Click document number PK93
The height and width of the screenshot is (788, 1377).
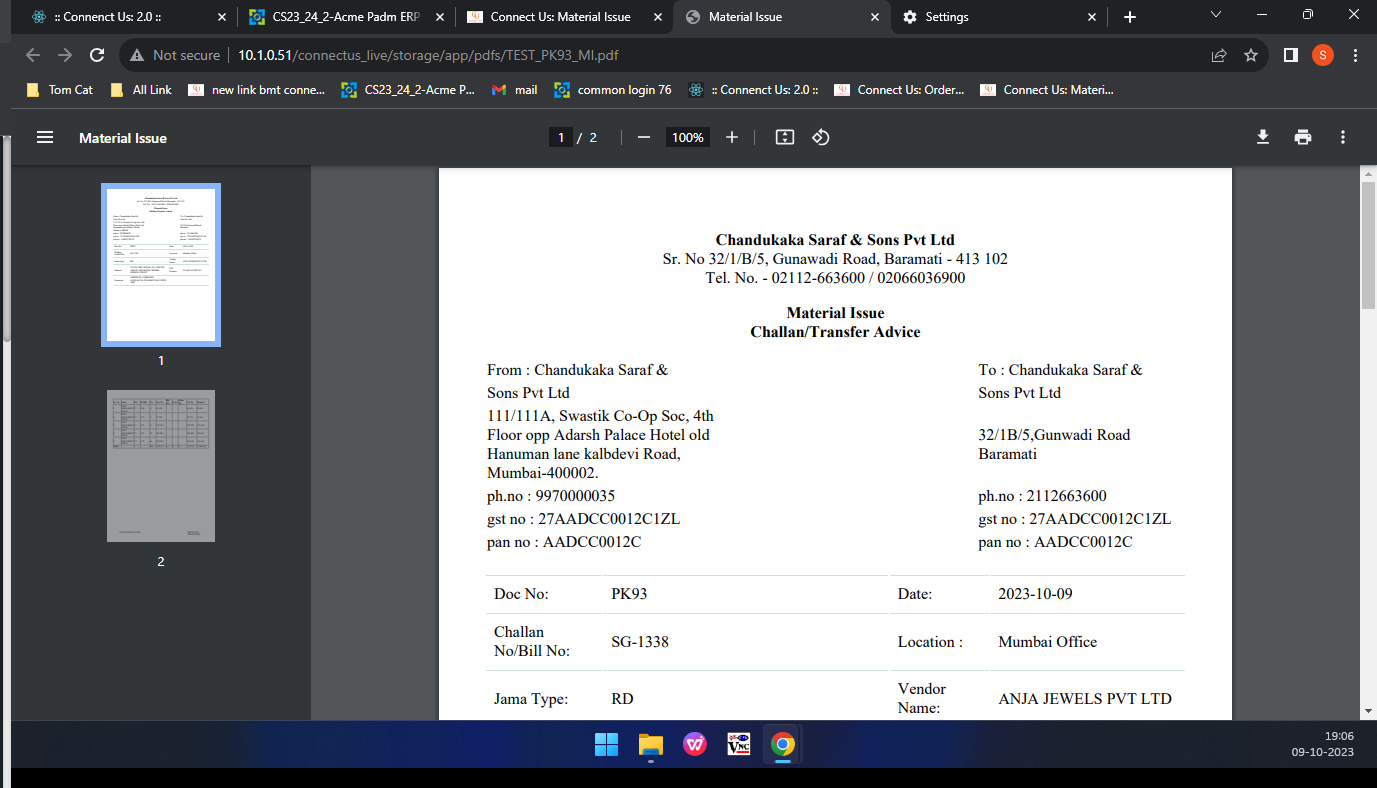pyautogui.click(x=629, y=594)
